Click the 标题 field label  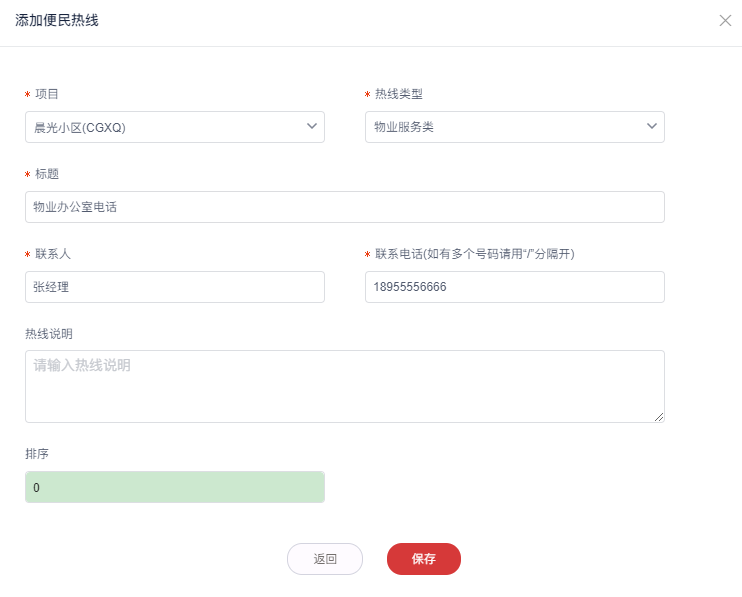pyautogui.click(x=47, y=174)
